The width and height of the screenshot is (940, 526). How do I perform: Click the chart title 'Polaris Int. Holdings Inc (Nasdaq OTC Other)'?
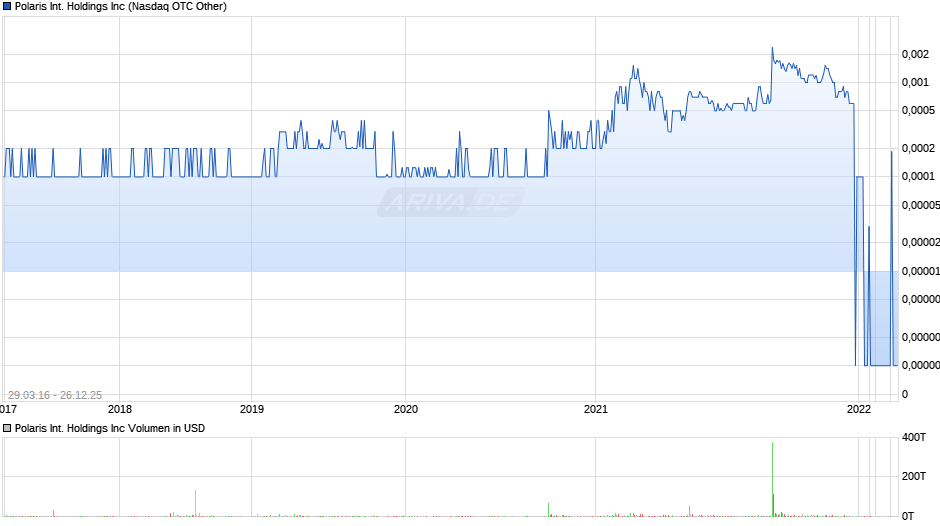click(120, 7)
